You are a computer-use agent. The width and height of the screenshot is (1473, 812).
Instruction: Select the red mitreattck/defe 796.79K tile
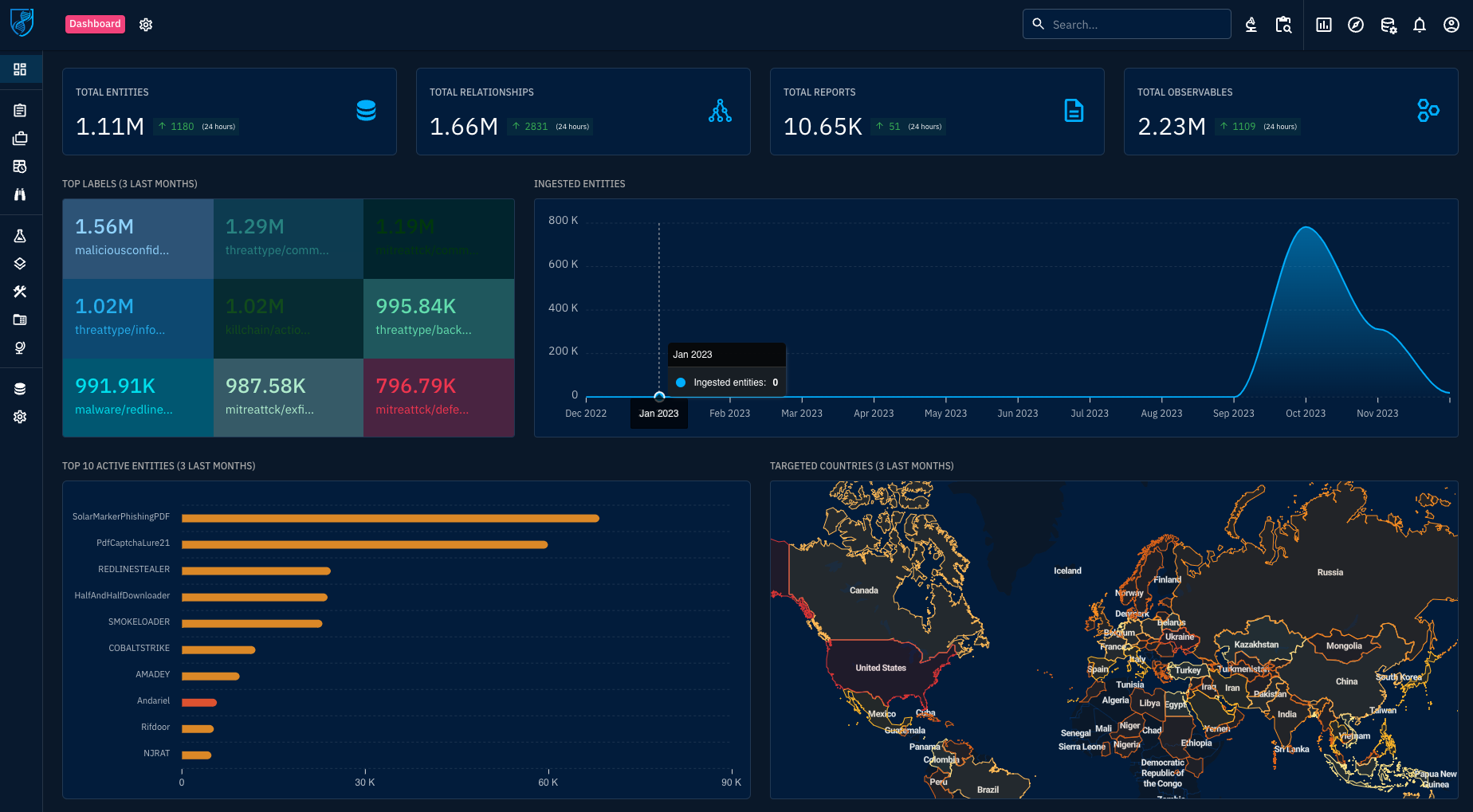click(438, 397)
